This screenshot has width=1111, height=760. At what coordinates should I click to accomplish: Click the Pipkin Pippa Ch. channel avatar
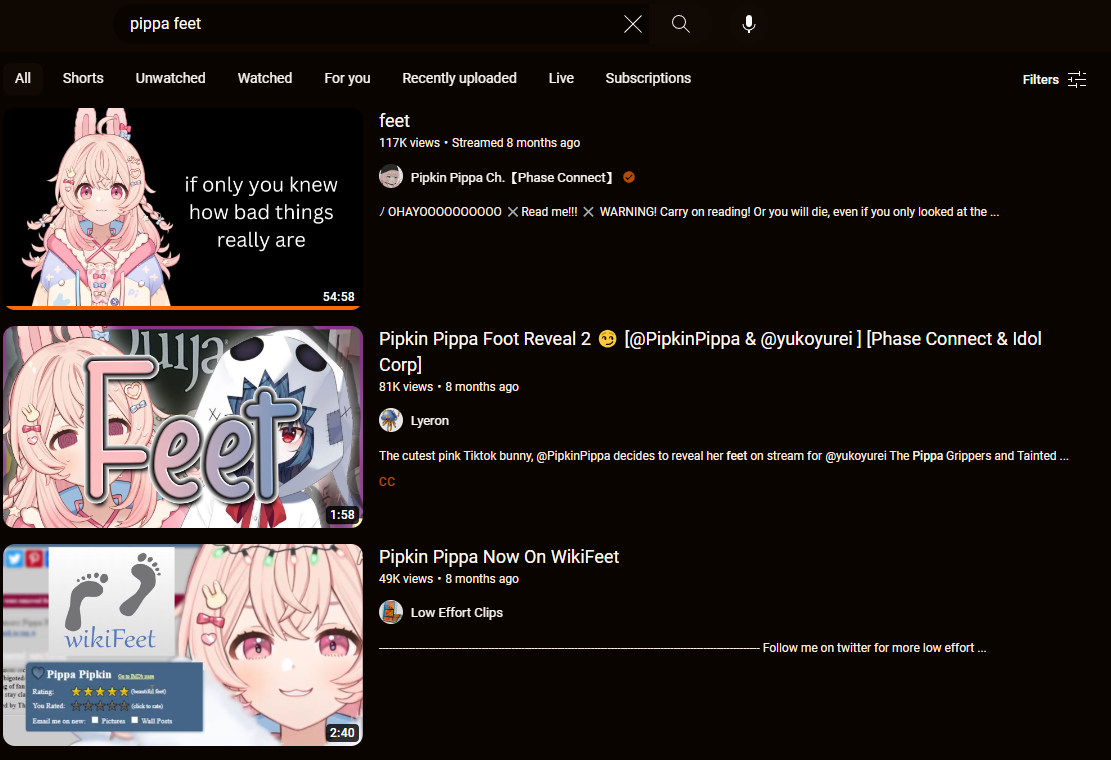pyautogui.click(x=391, y=177)
